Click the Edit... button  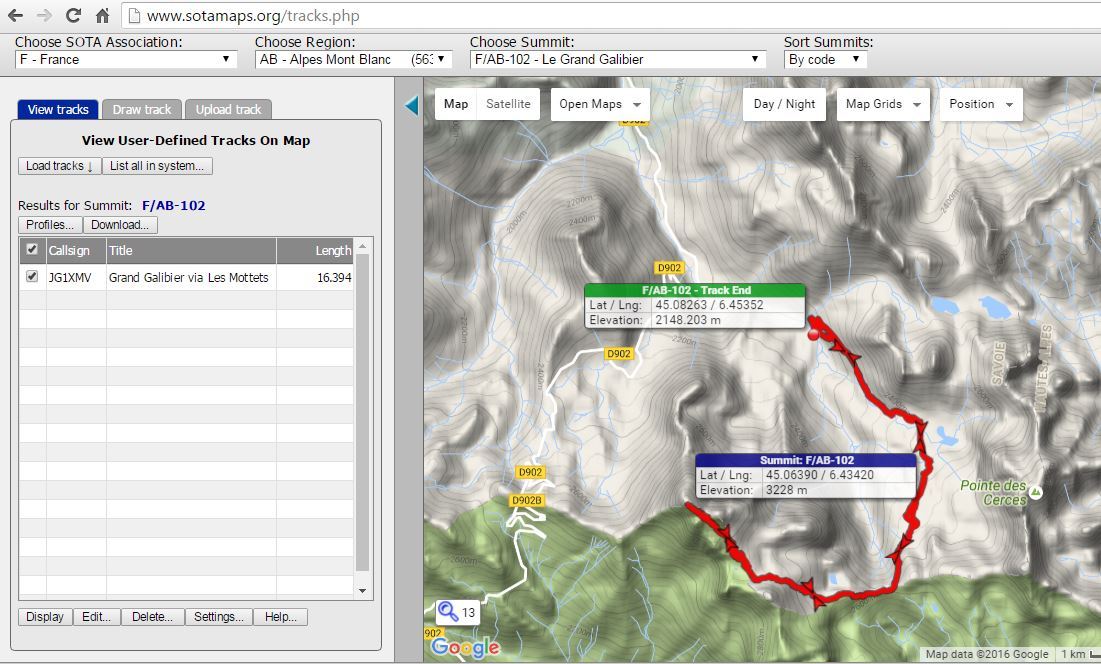pyautogui.click(x=97, y=617)
